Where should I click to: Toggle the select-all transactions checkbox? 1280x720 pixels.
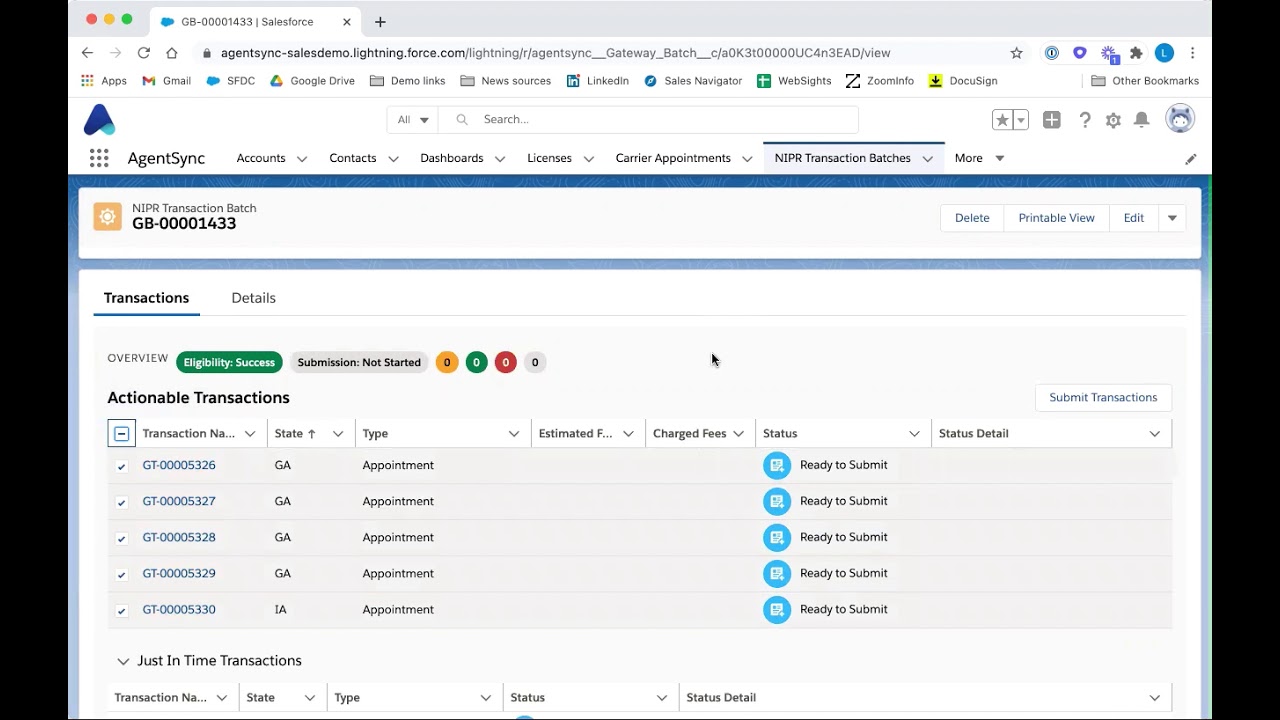121,433
